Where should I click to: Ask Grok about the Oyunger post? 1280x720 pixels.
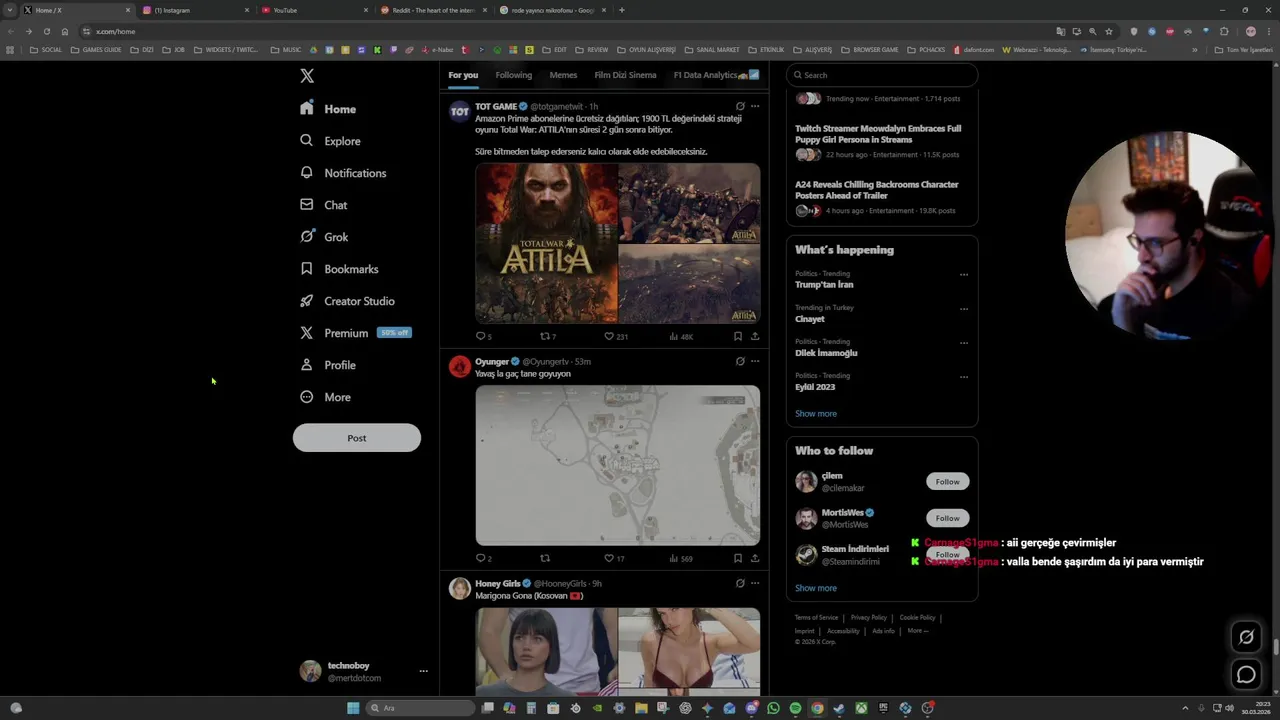[740, 361]
